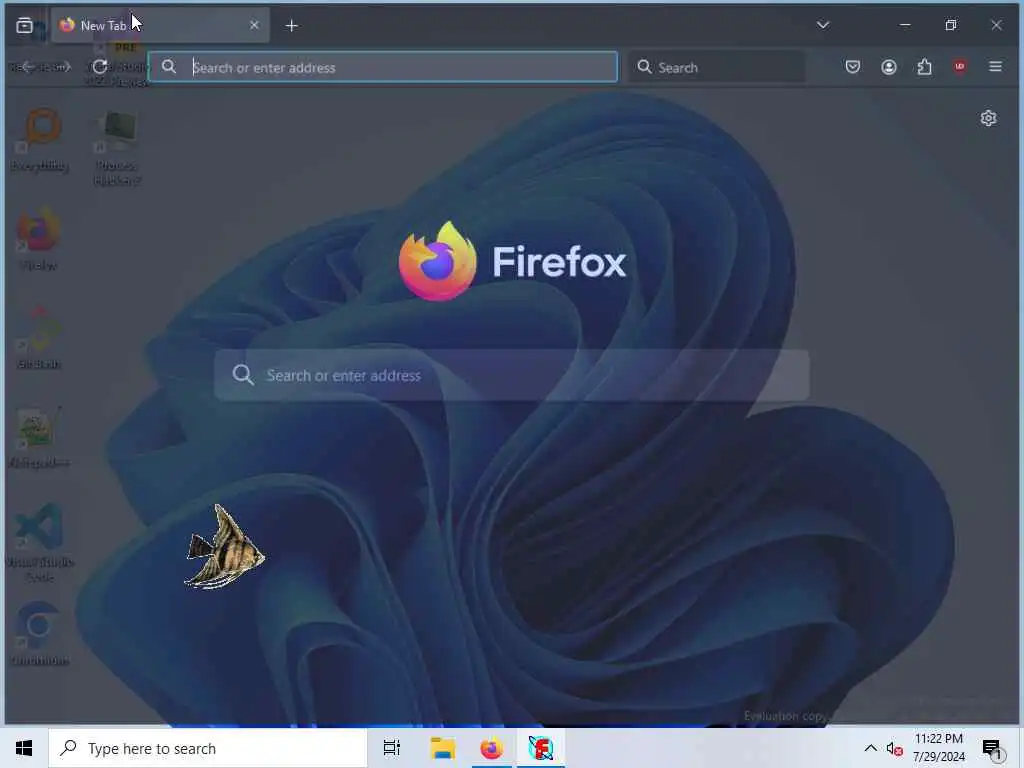
Task: Open Task View from the taskbar
Action: [x=392, y=748]
